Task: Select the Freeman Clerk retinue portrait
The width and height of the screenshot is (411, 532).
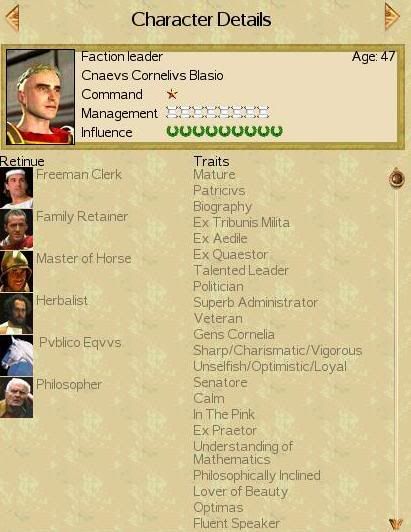Action: pyautogui.click(x=16, y=188)
